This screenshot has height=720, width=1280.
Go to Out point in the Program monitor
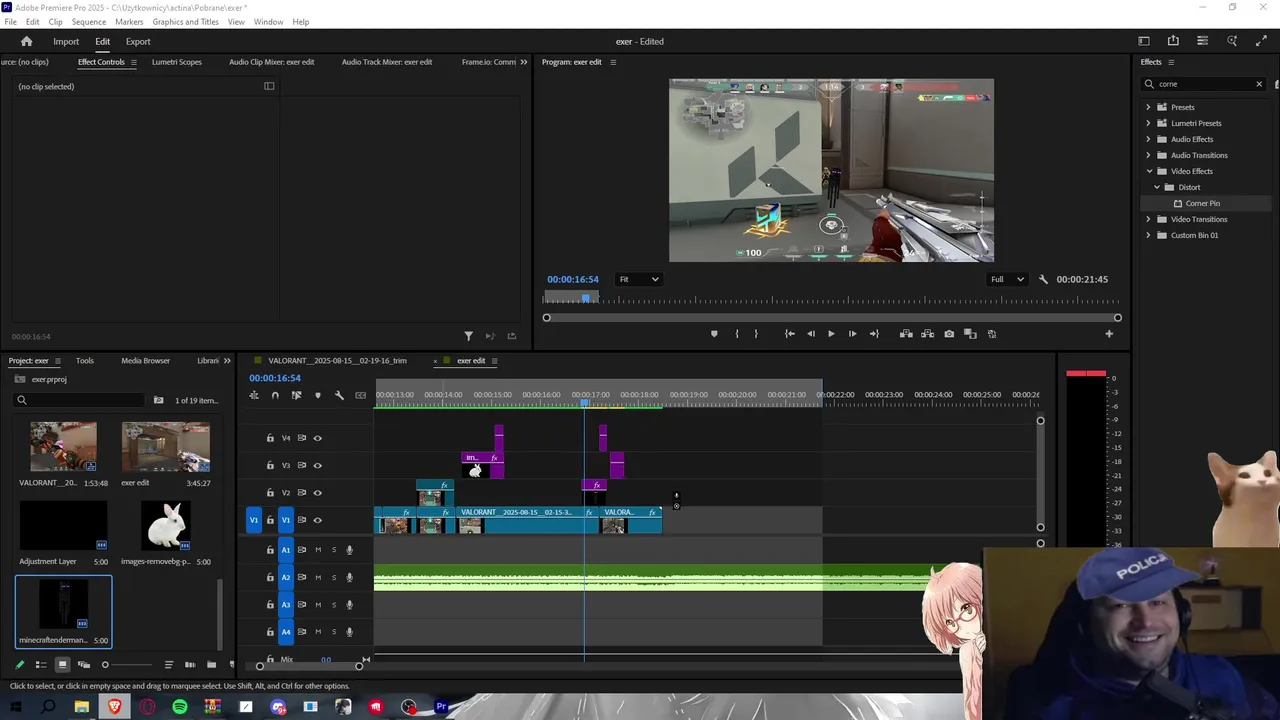click(x=874, y=334)
